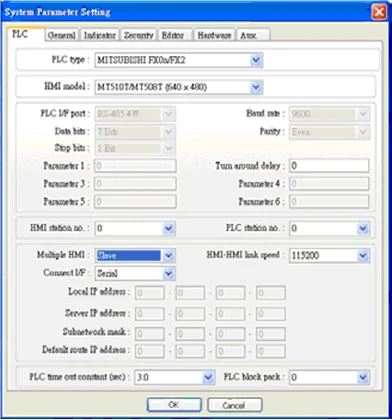
Task: Open the PLC type dropdown
Action: tap(256, 60)
